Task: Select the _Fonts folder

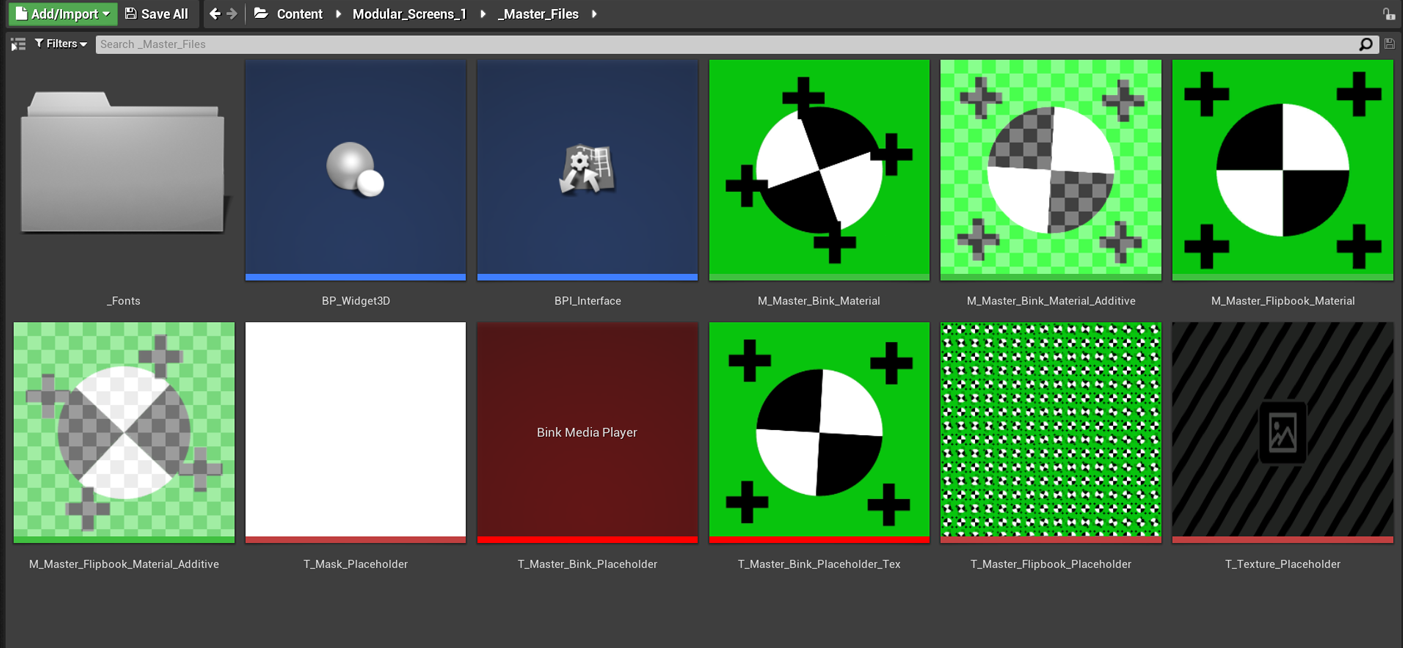Action: coord(124,170)
